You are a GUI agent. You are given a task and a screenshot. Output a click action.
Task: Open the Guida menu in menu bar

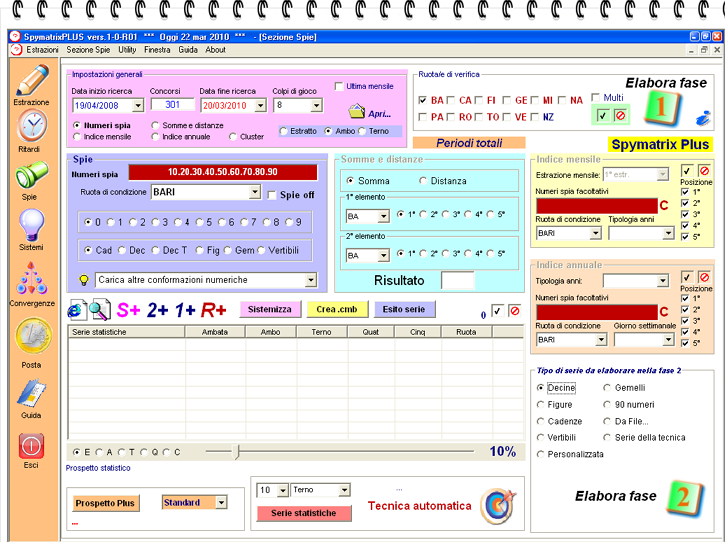pyautogui.click(x=188, y=50)
